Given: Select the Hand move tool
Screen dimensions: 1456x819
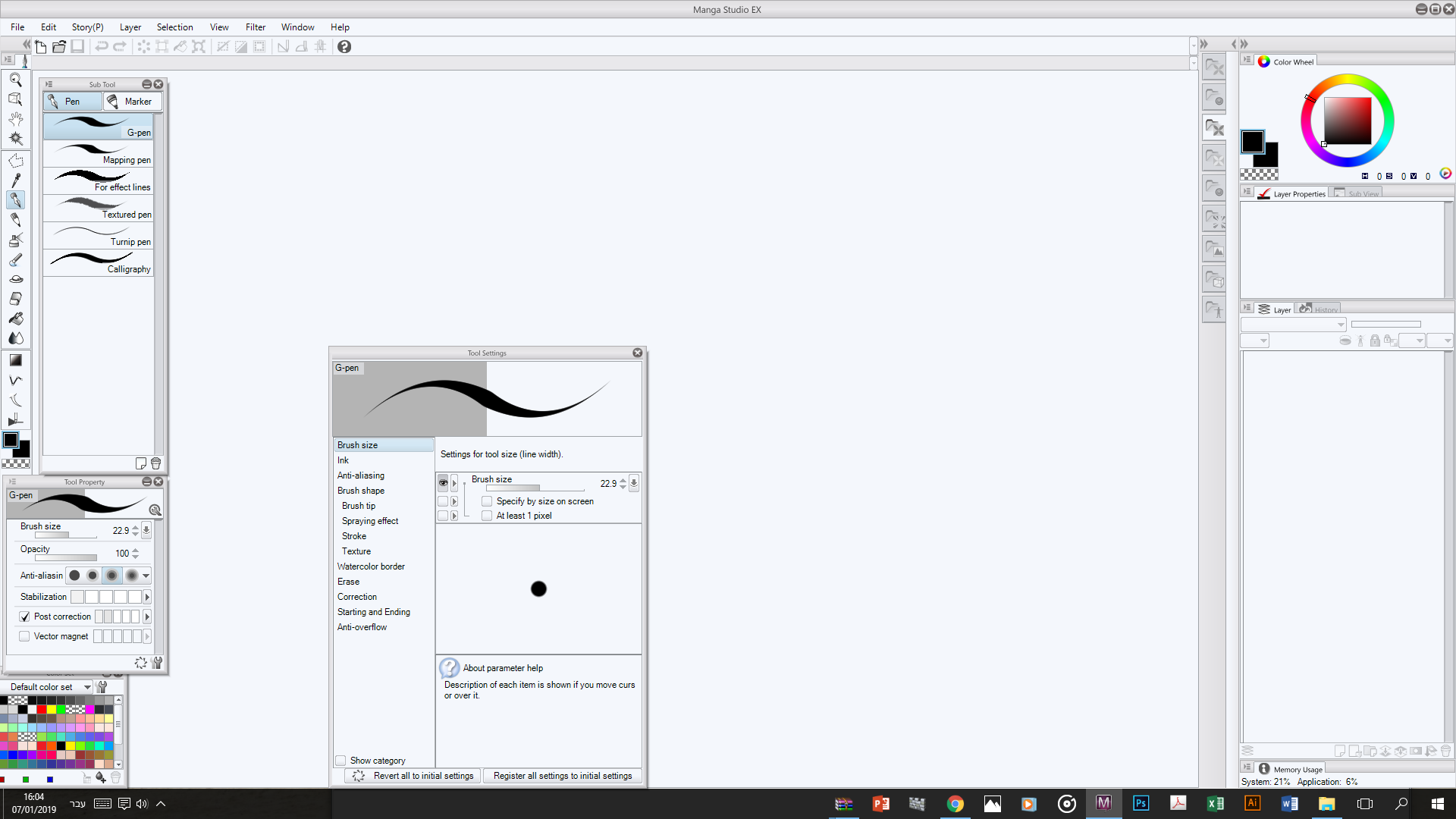Looking at the screenshot, I should click(x=15, y=119).
